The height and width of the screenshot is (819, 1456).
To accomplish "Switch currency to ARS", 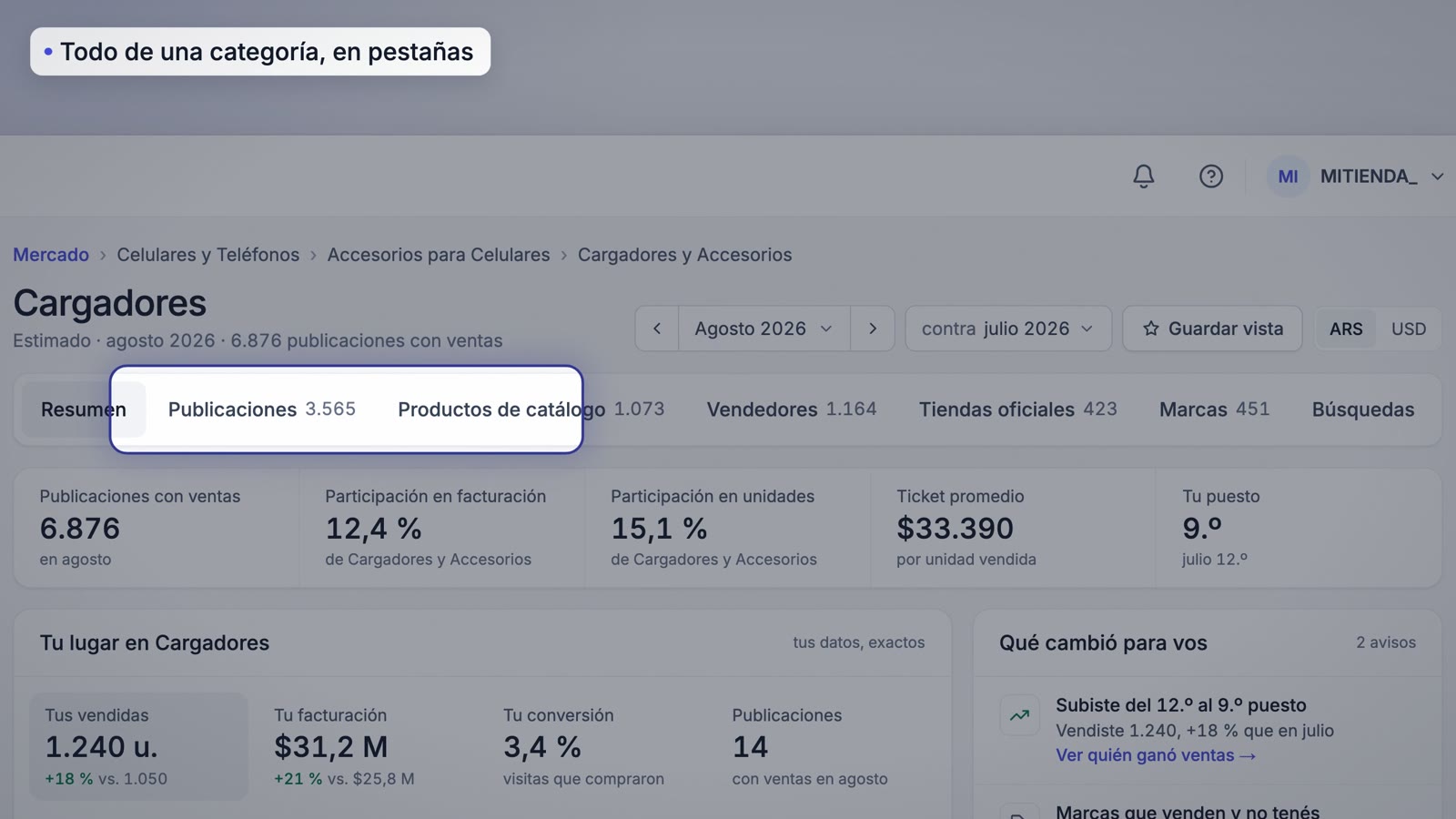I will pyautogui.click(x=1346, y=329).
